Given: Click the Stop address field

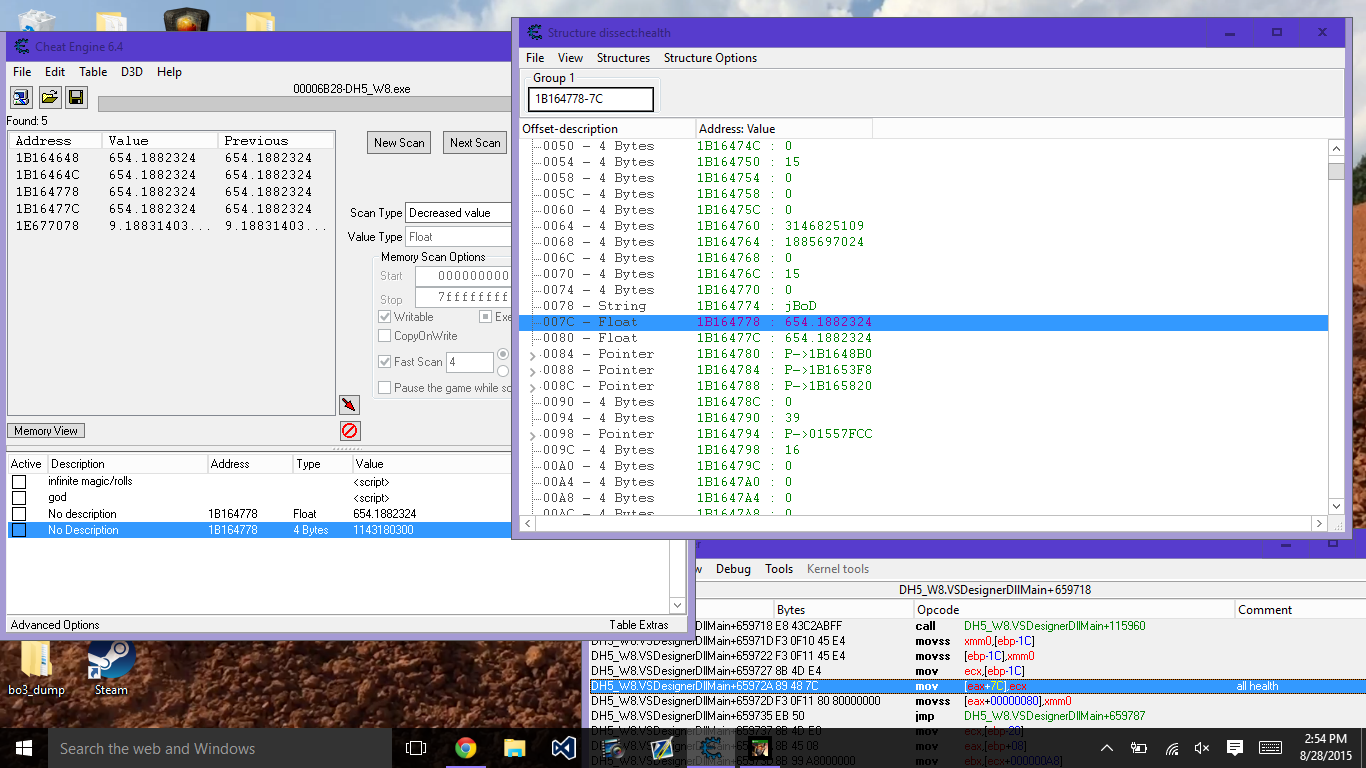Looking at the screenshot, I should [463, 298].
